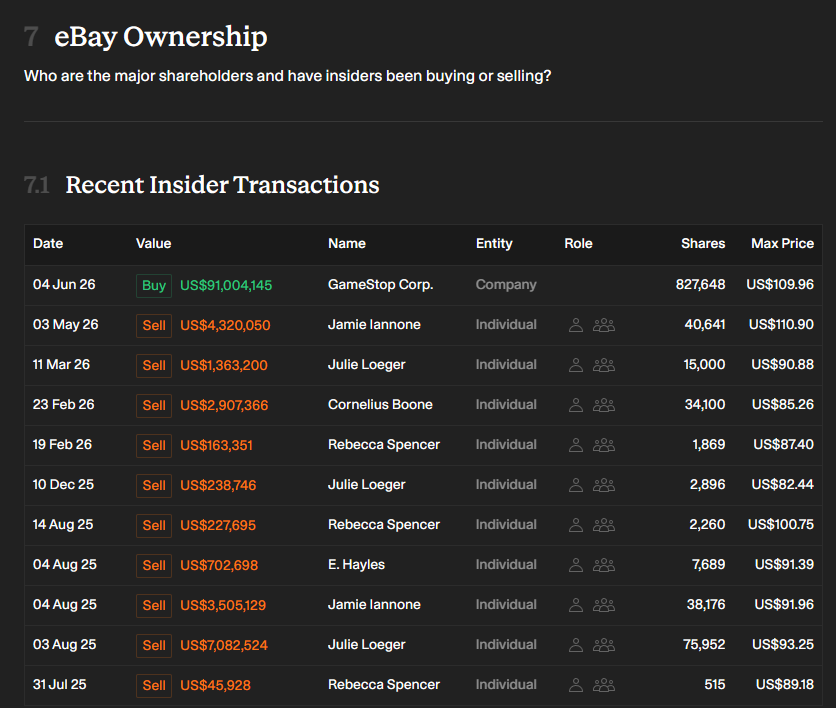The width and height of the screenshot is (836, 708).
Task: Click max price US$89.18
Action: pos(785,685)
